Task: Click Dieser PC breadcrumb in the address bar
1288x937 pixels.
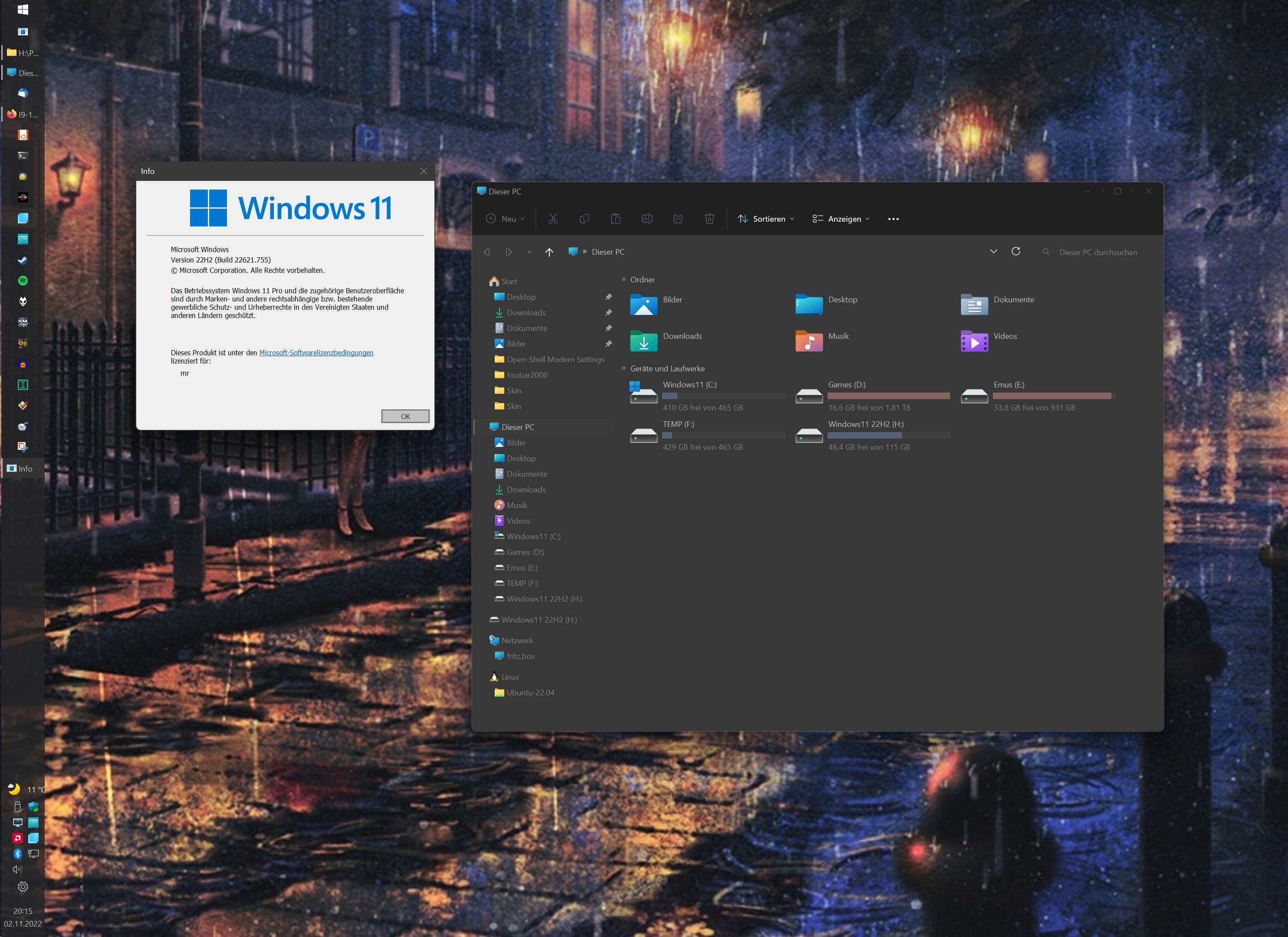Action: [x=608, y=252]
